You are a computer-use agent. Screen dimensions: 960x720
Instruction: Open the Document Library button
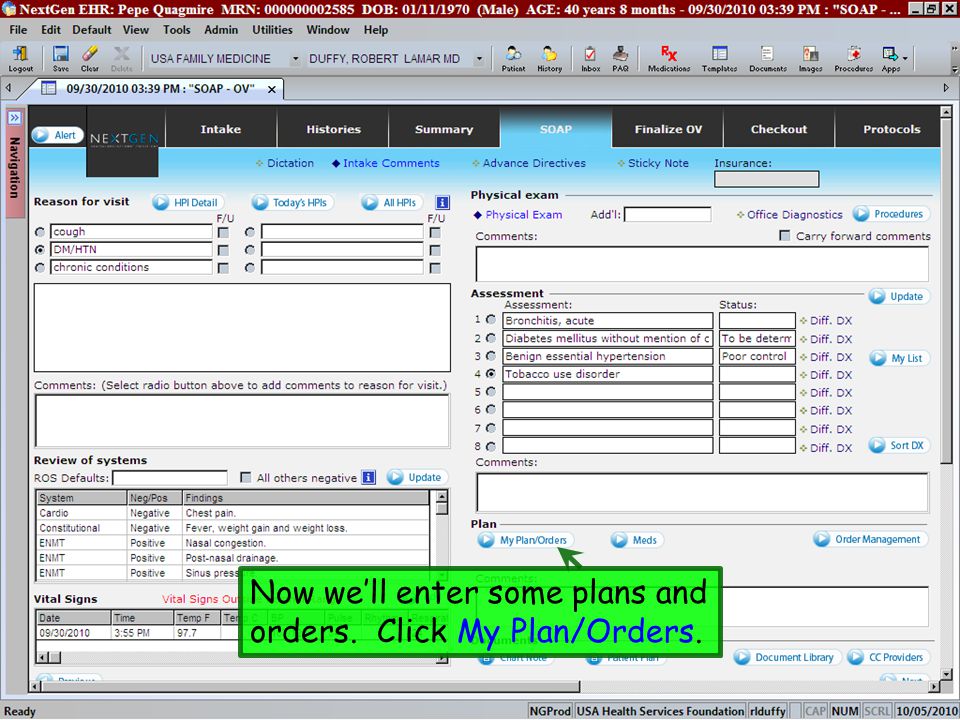[787, 658]
